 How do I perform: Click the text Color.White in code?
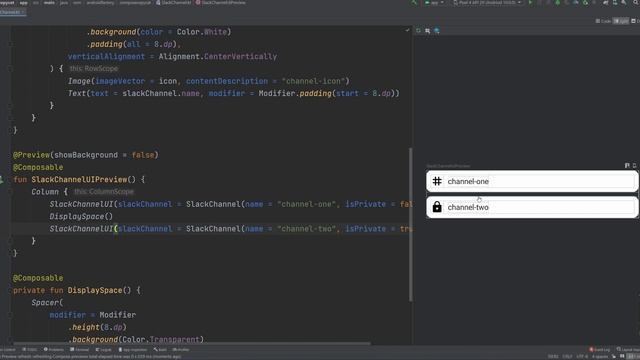pyautogui.click(x=202, y=32)
